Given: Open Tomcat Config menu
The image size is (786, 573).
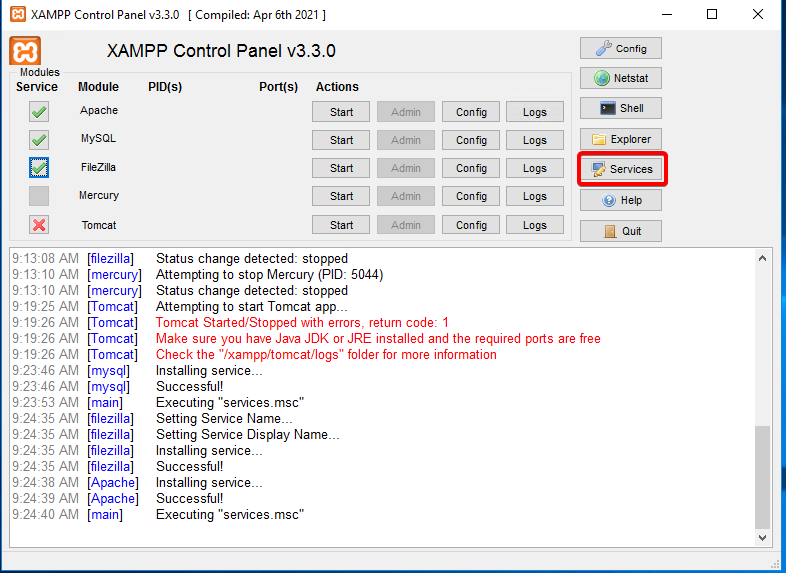Looking at the screenshot, I should point(471,225).
